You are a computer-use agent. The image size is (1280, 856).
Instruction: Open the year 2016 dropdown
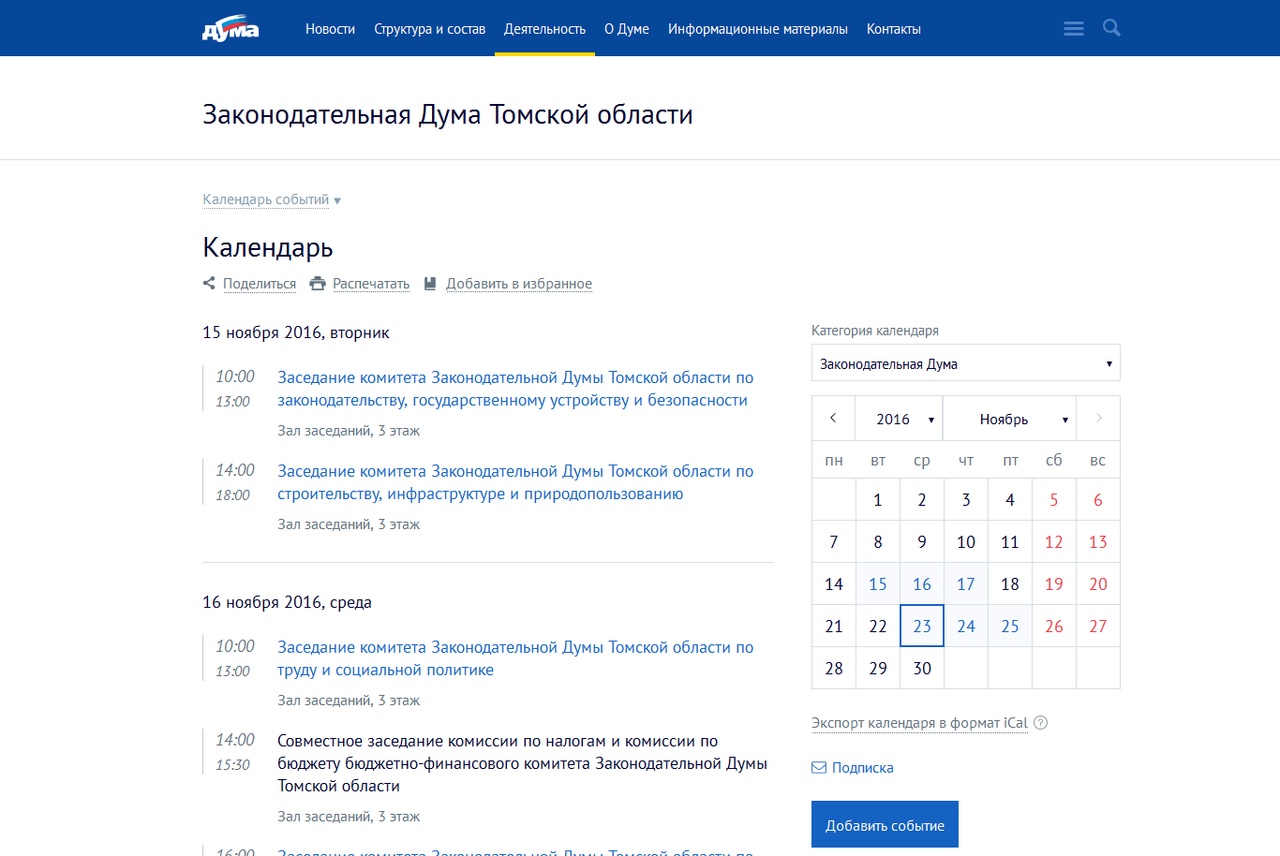point(899,418)
